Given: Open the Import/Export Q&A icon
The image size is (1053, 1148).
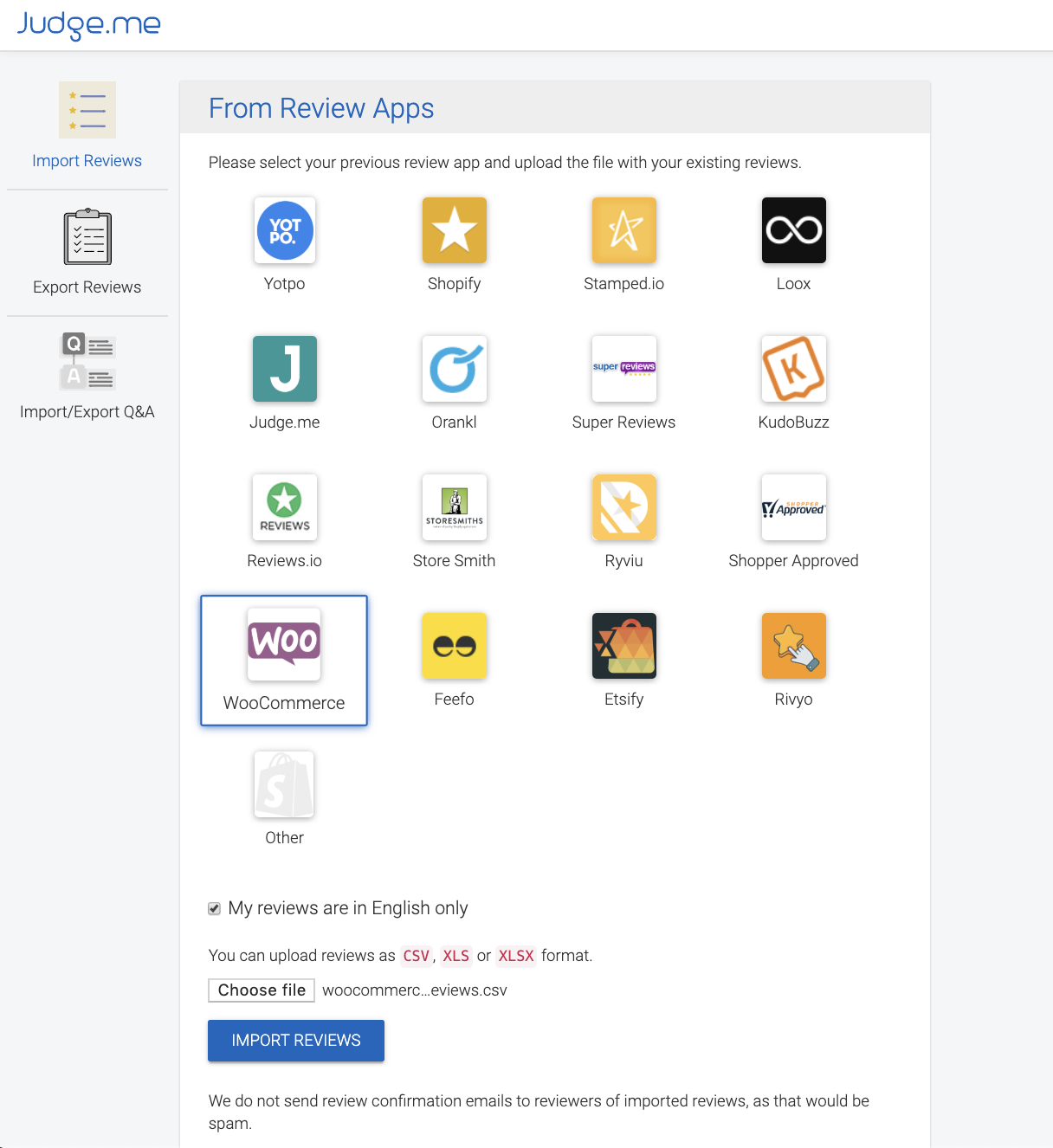Looking at the screenshot, I should tap(87, 361).
